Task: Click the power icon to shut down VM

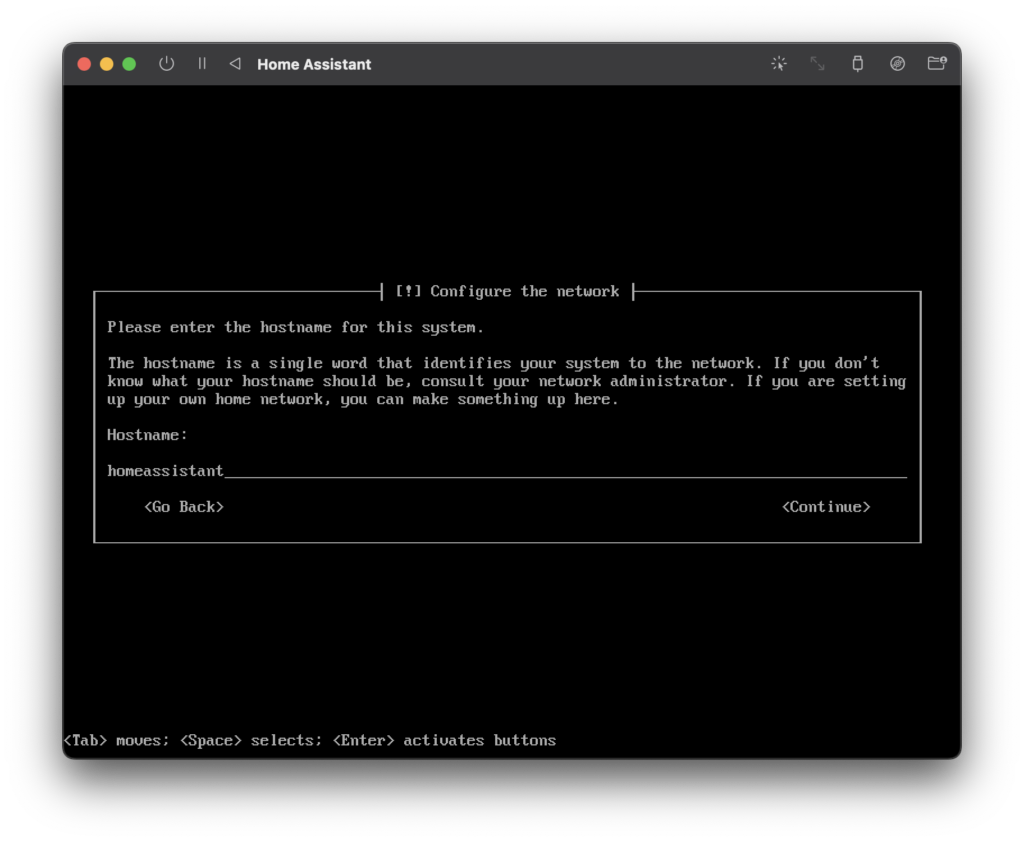Action: 167,64
